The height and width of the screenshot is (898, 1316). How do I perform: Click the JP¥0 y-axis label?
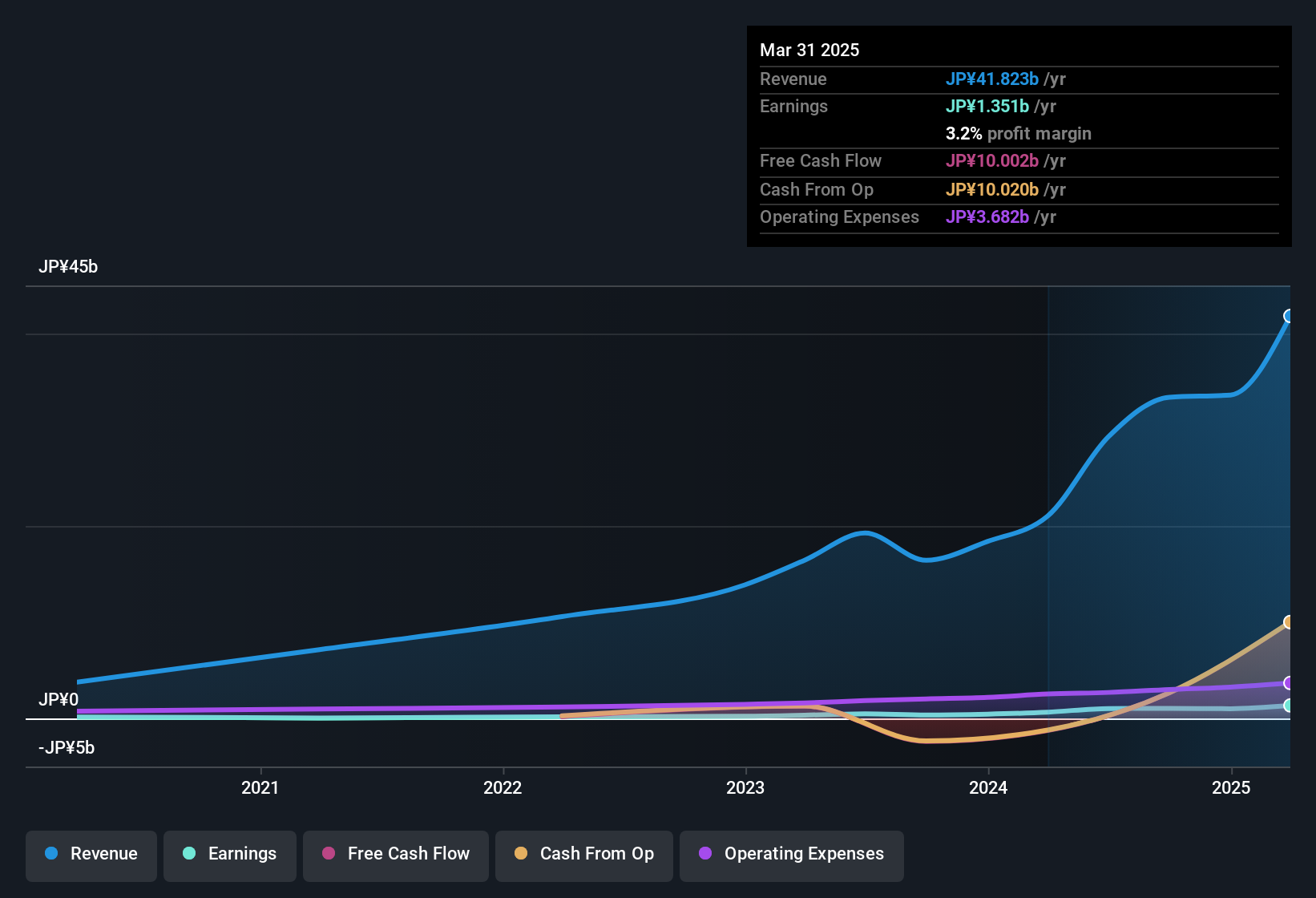click(x=59, y=700)
